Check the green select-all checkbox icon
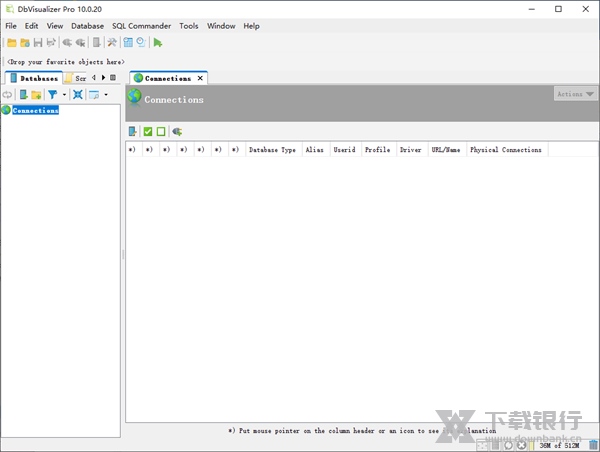This screenshot has height=452, width=600. pos(148,131)
